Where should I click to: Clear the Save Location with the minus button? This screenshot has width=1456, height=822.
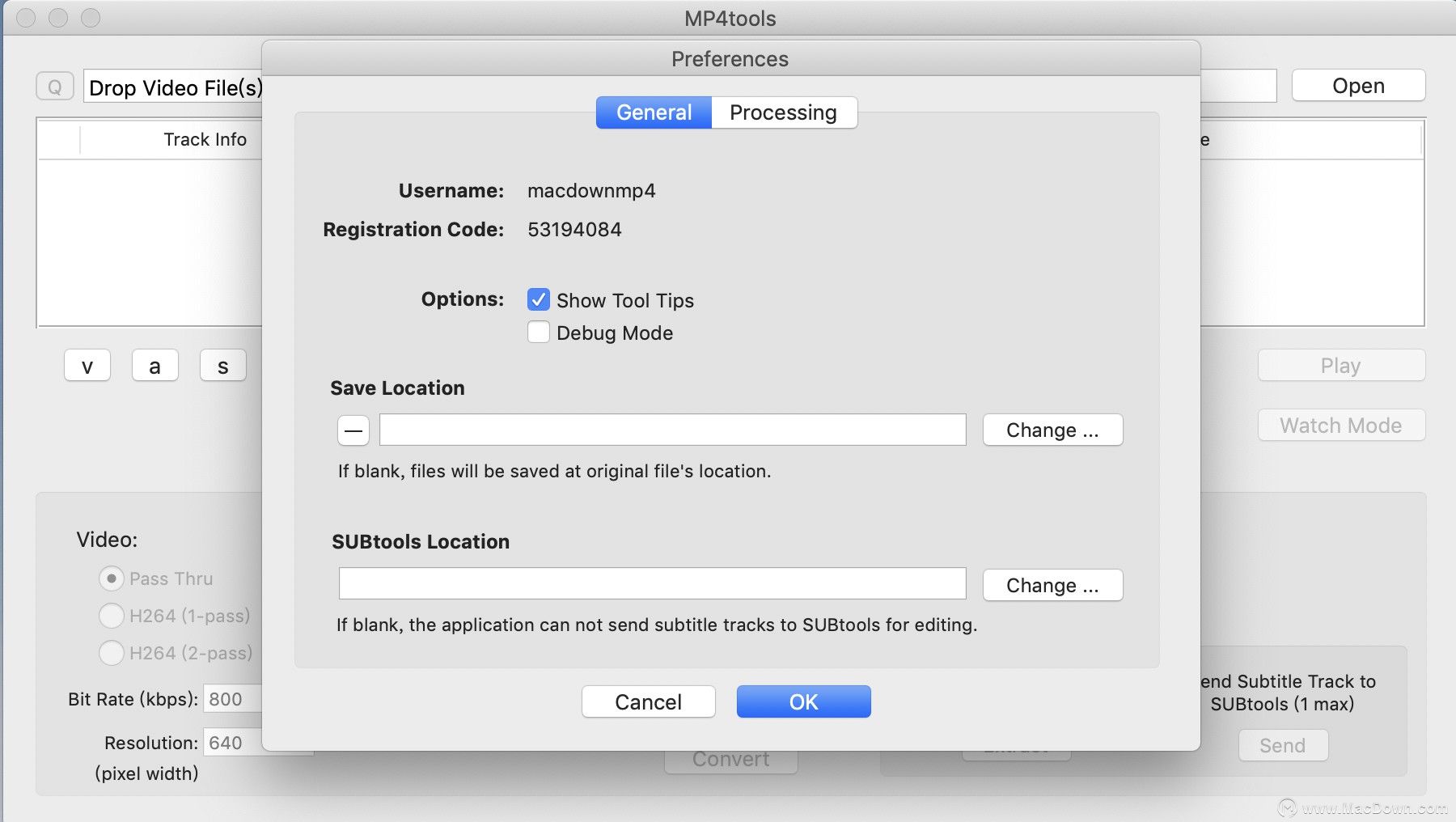[353, 430]
